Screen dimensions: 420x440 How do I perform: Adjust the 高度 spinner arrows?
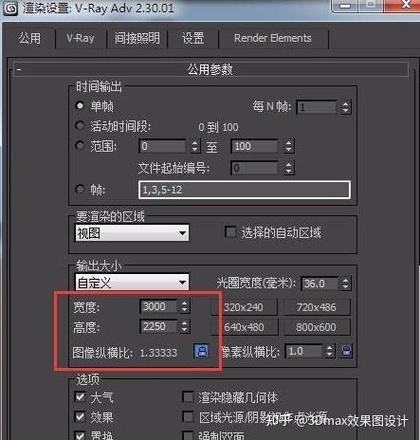pos(184,327)
